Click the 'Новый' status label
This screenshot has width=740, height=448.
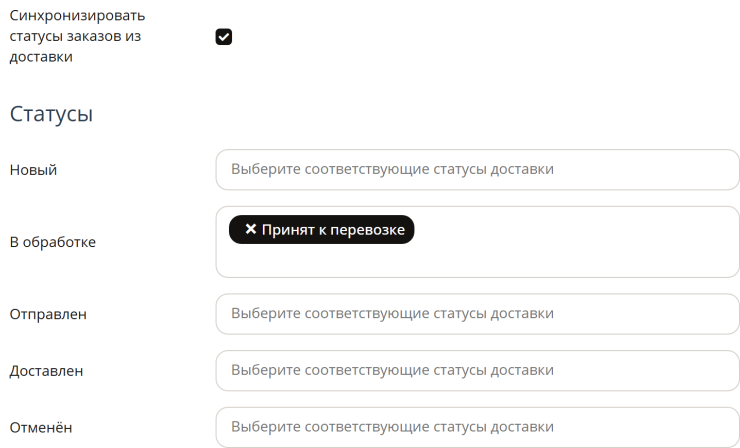coord(33,170)
